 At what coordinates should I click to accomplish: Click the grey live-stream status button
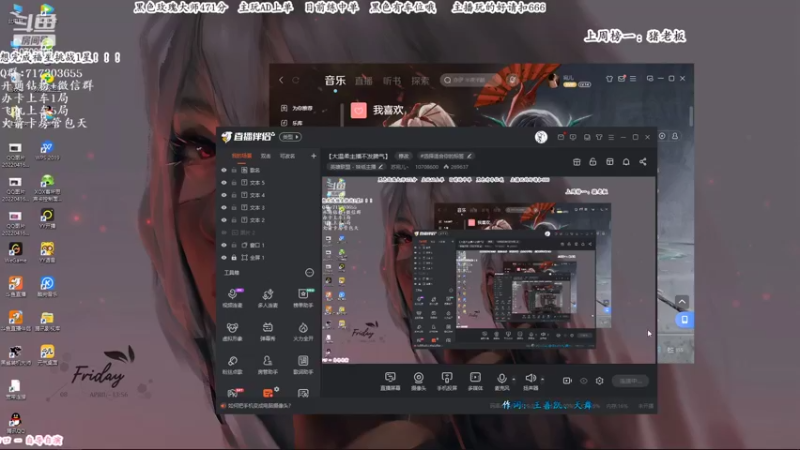(x=631, y=381)
